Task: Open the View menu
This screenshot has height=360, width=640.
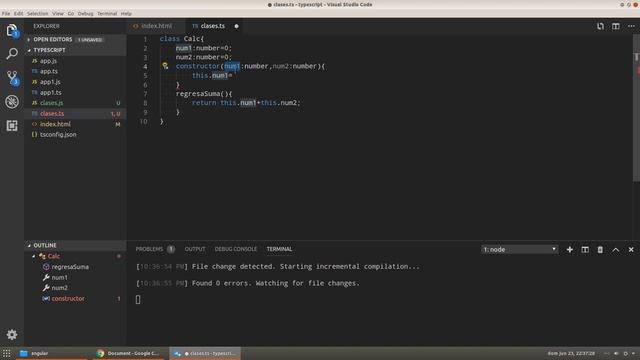Action: click(x=58, y=13)
